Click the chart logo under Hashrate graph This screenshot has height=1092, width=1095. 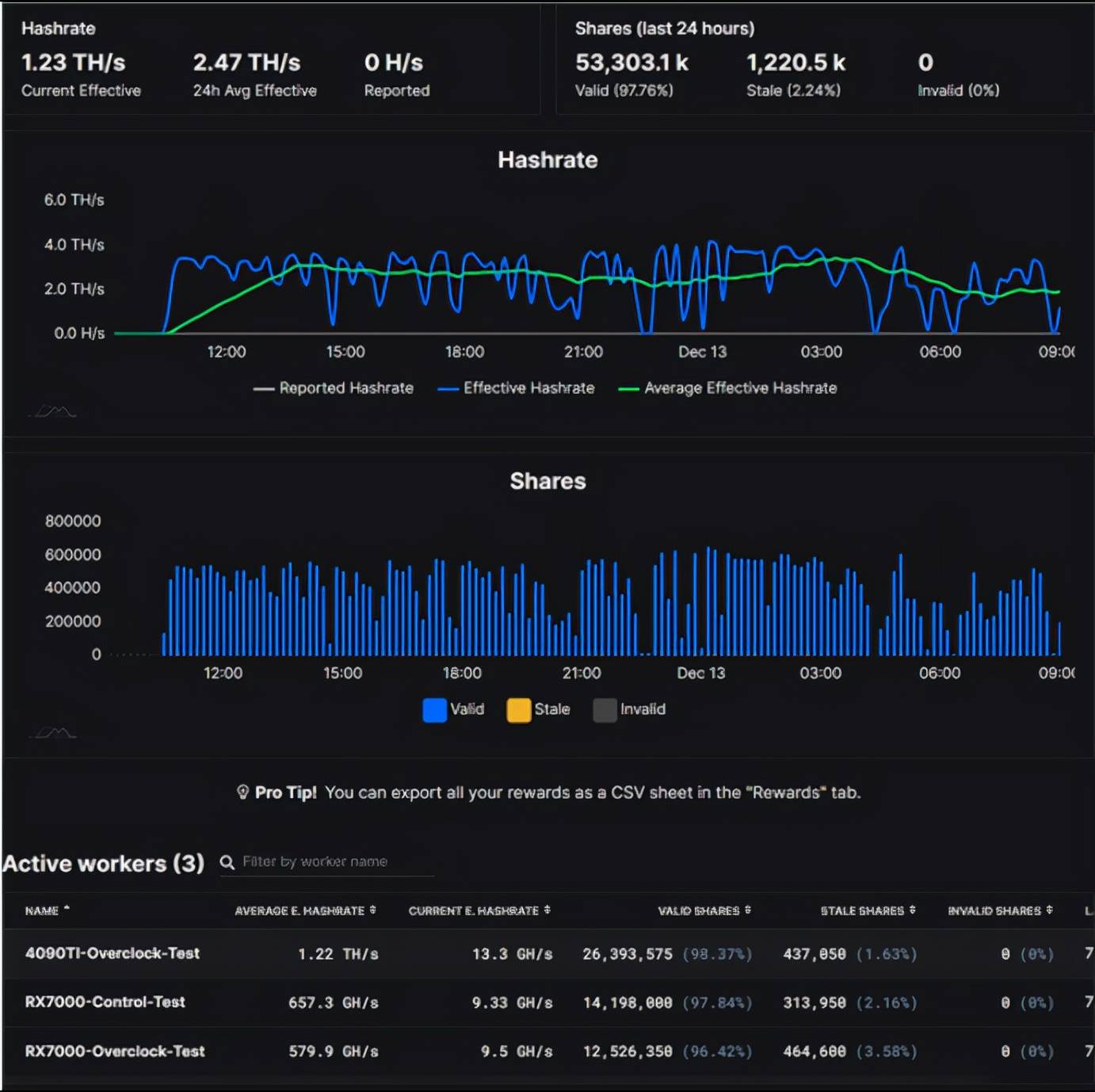[52, 411]
